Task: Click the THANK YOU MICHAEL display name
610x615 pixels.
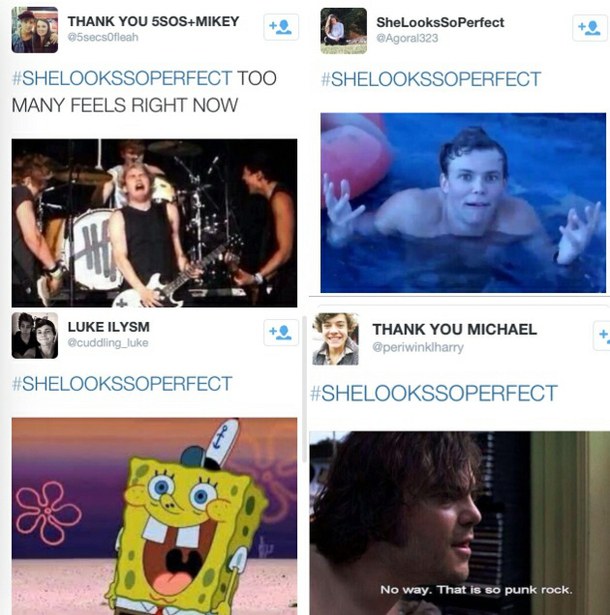Action: pos(455,329)
